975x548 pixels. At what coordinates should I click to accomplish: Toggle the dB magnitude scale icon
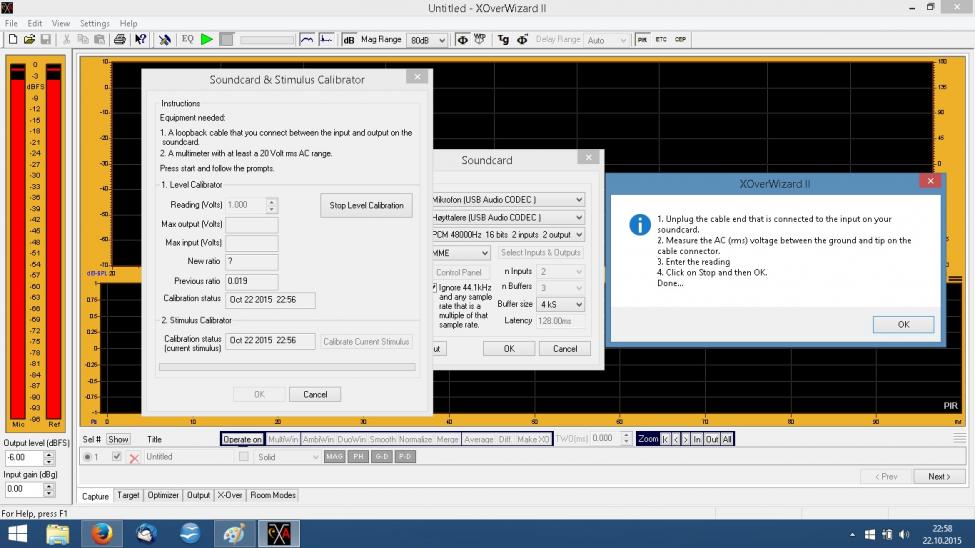click(x=349, y=39)
